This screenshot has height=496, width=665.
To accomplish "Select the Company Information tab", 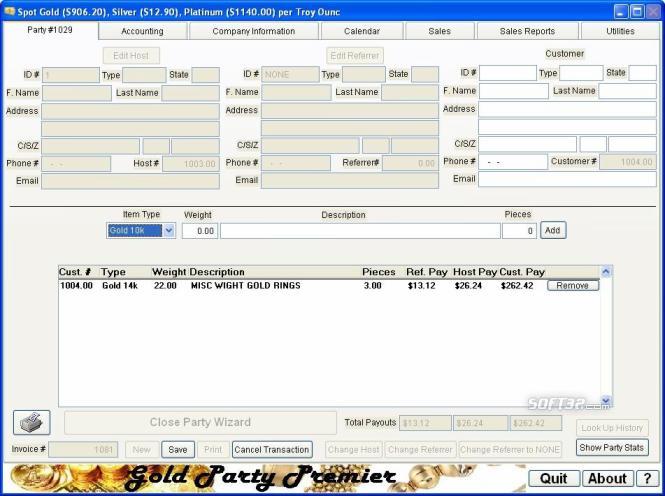I will tap(254, 31).
